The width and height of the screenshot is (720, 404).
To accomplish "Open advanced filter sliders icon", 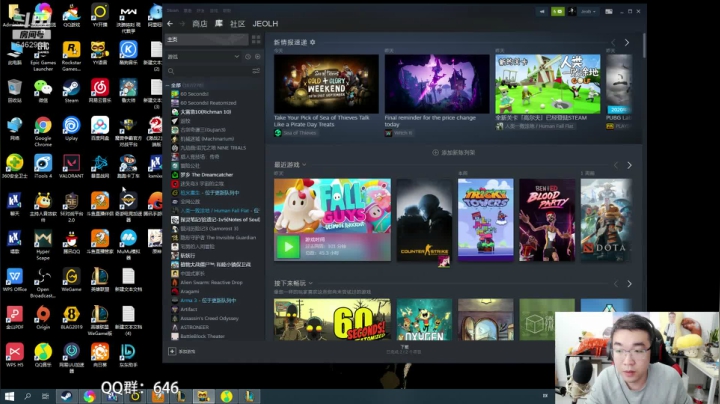I will point(256,71).
